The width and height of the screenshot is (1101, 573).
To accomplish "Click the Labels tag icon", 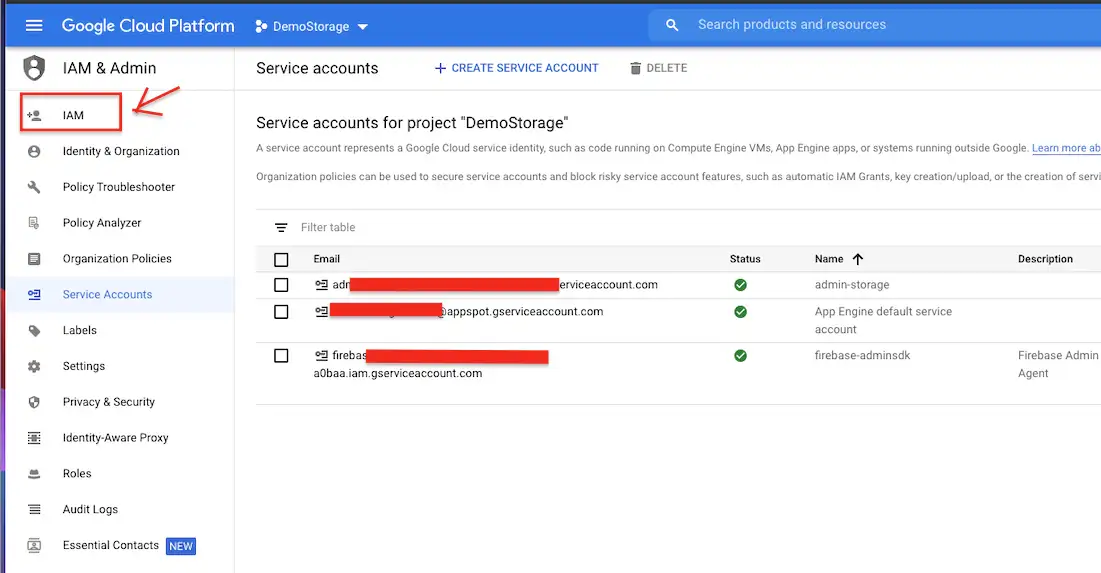I will 35,330.
